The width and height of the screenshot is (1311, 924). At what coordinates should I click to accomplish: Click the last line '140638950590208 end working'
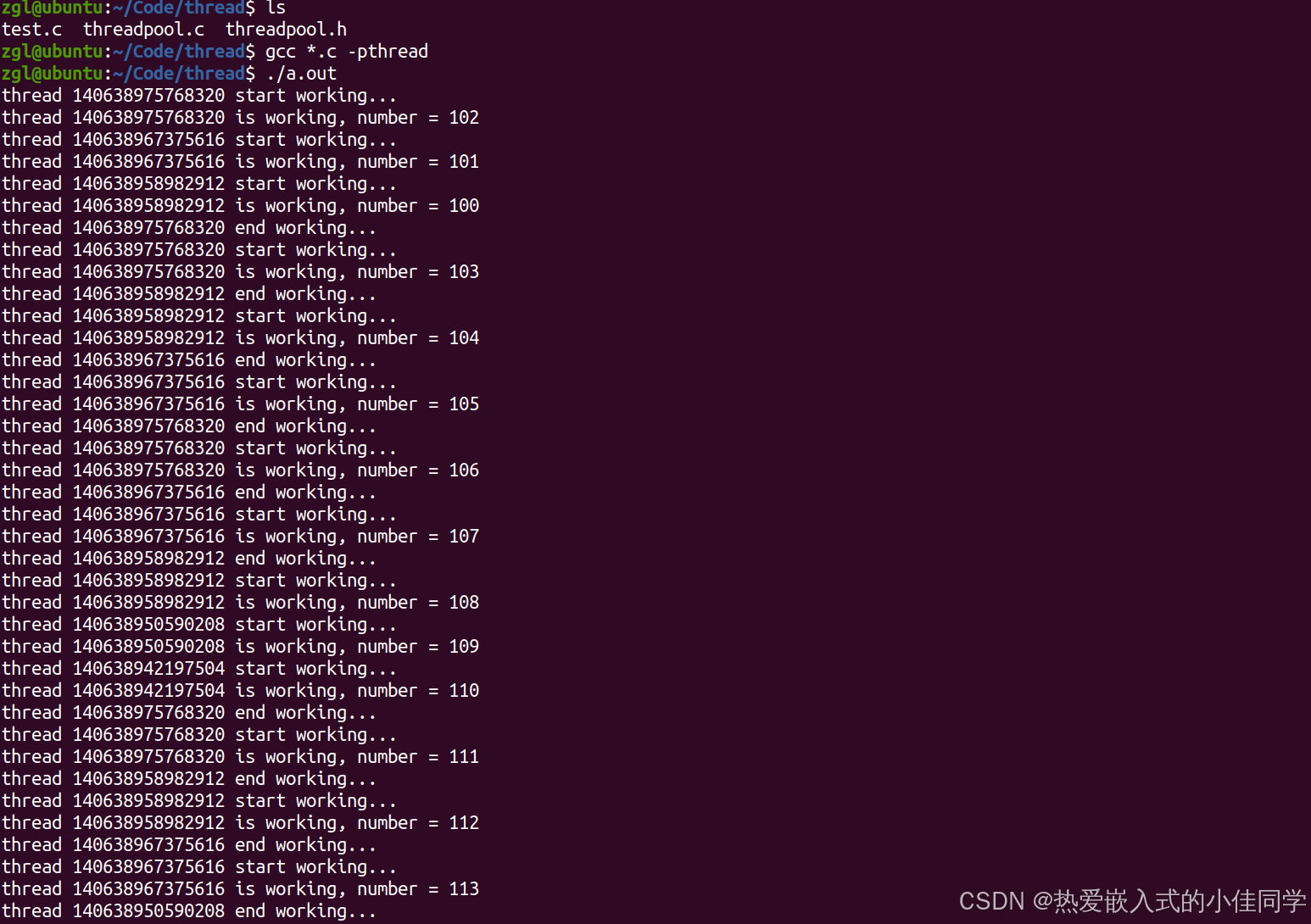(x=189, y=911)
